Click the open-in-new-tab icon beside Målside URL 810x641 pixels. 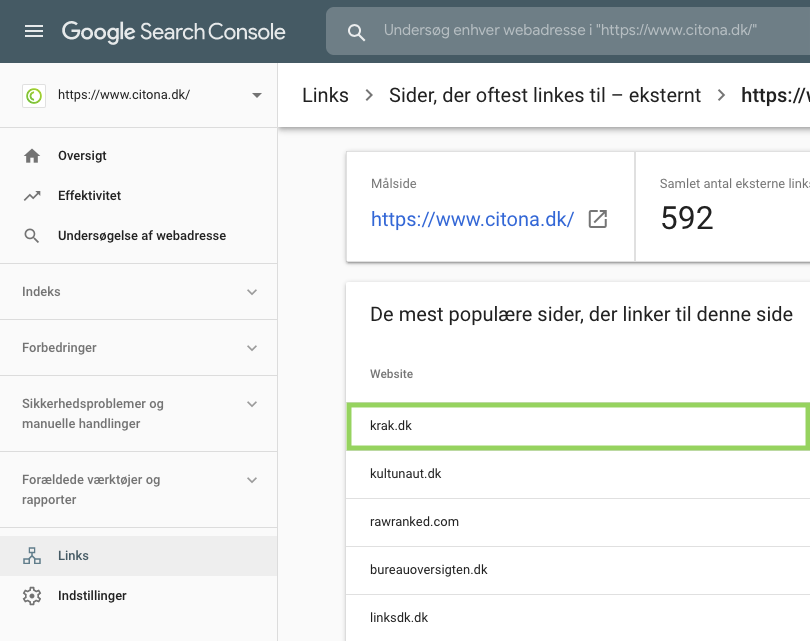(598, 219)
